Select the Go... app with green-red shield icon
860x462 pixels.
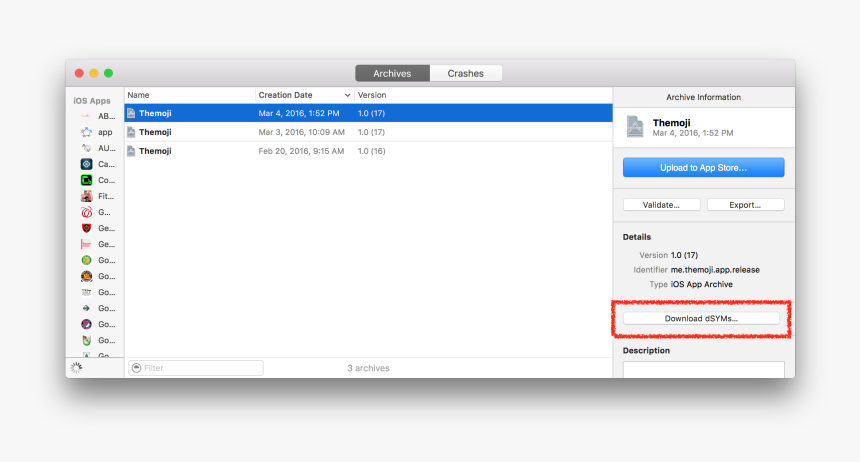[97, 340]
